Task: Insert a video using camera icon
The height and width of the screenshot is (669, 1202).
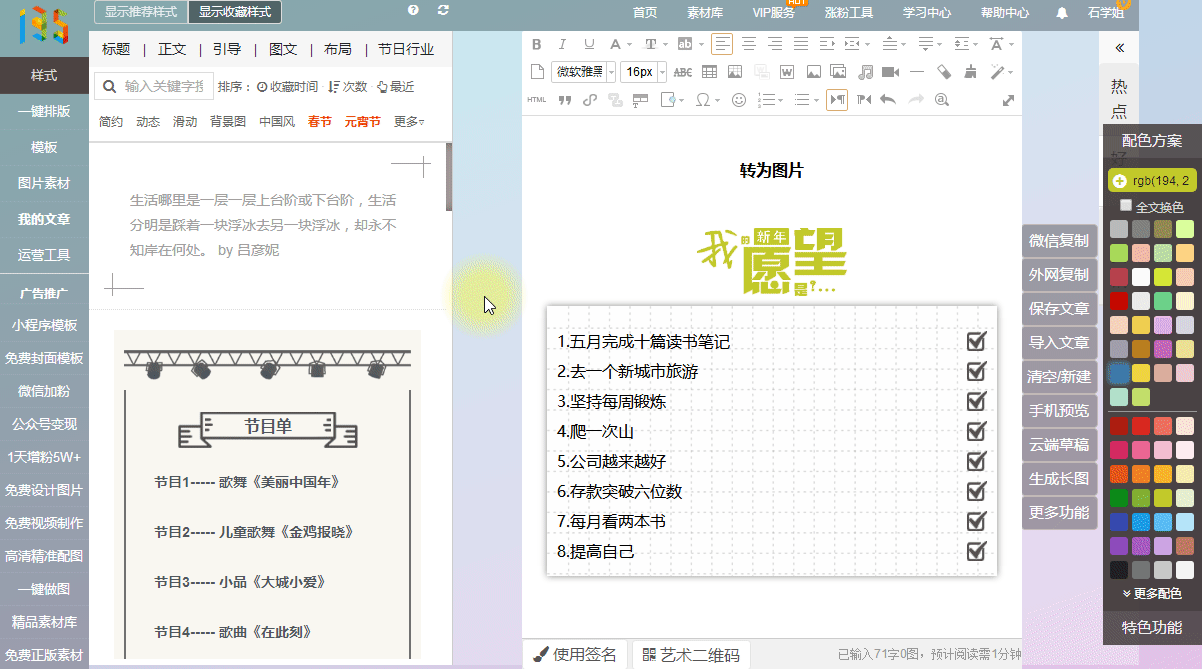Action: [890, 72]
